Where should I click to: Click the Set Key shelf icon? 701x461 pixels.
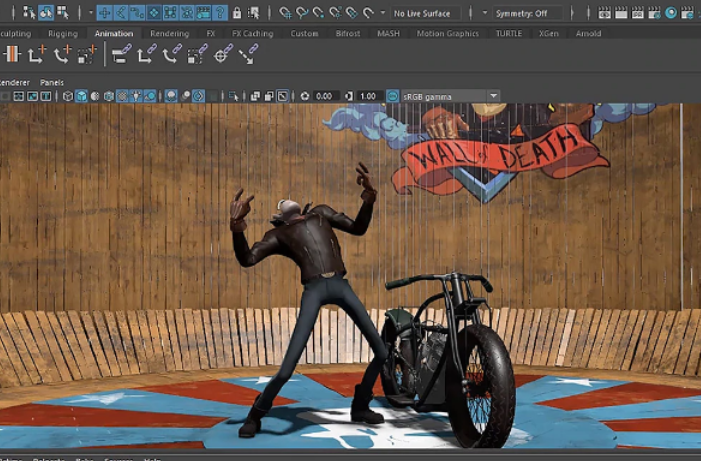pos(13,54)
